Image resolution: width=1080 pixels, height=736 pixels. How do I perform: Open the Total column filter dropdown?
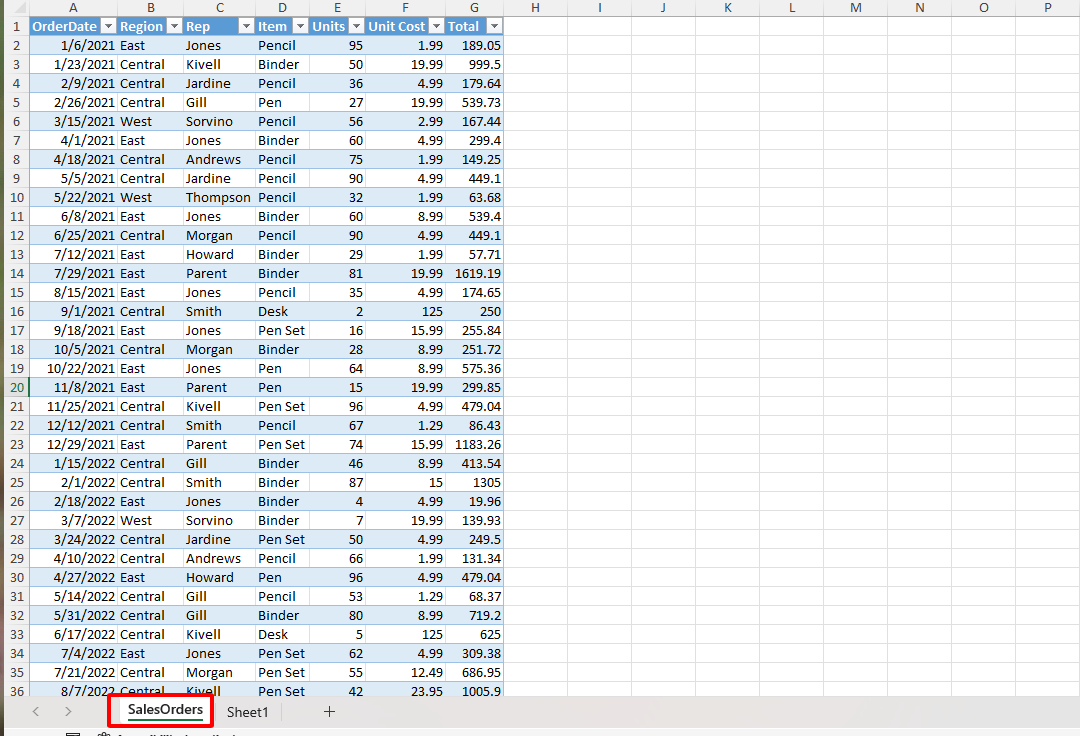pyautogui.click(x=495, y=26)
